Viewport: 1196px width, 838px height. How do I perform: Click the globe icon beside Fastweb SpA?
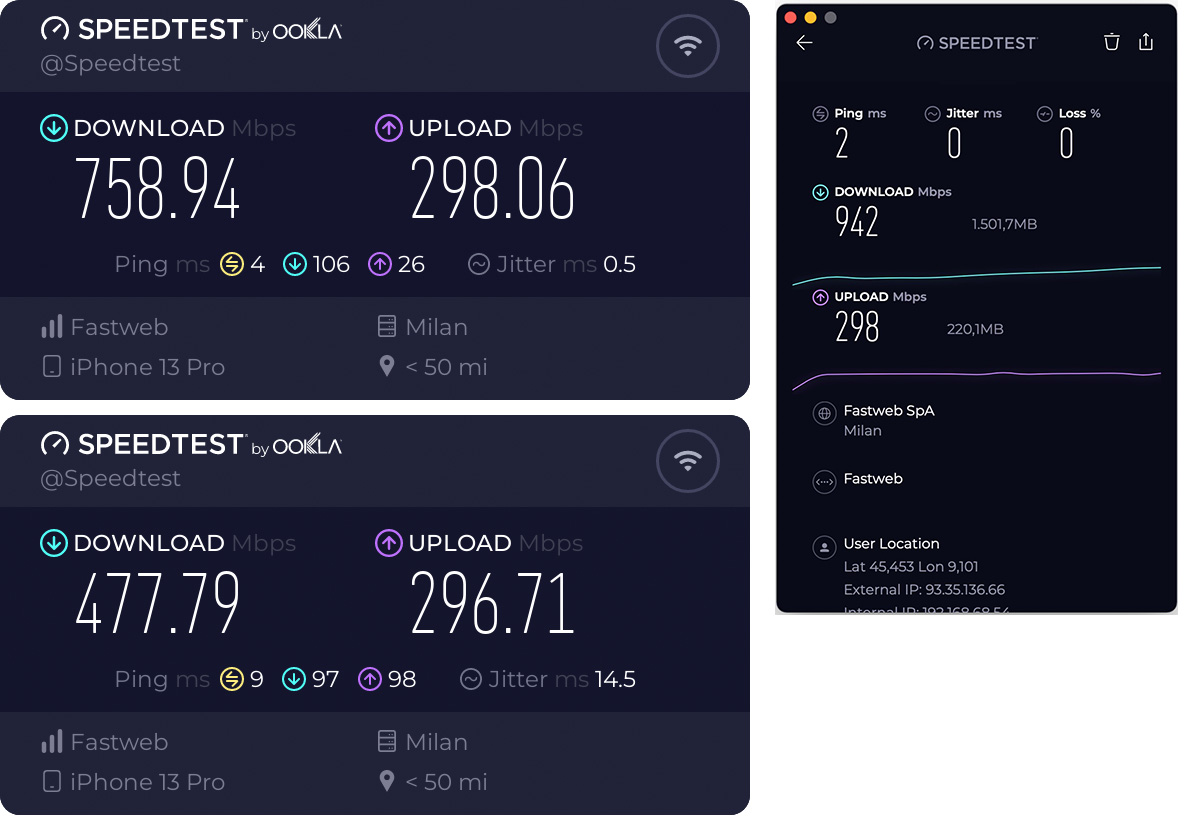click(x=824, y=413)
